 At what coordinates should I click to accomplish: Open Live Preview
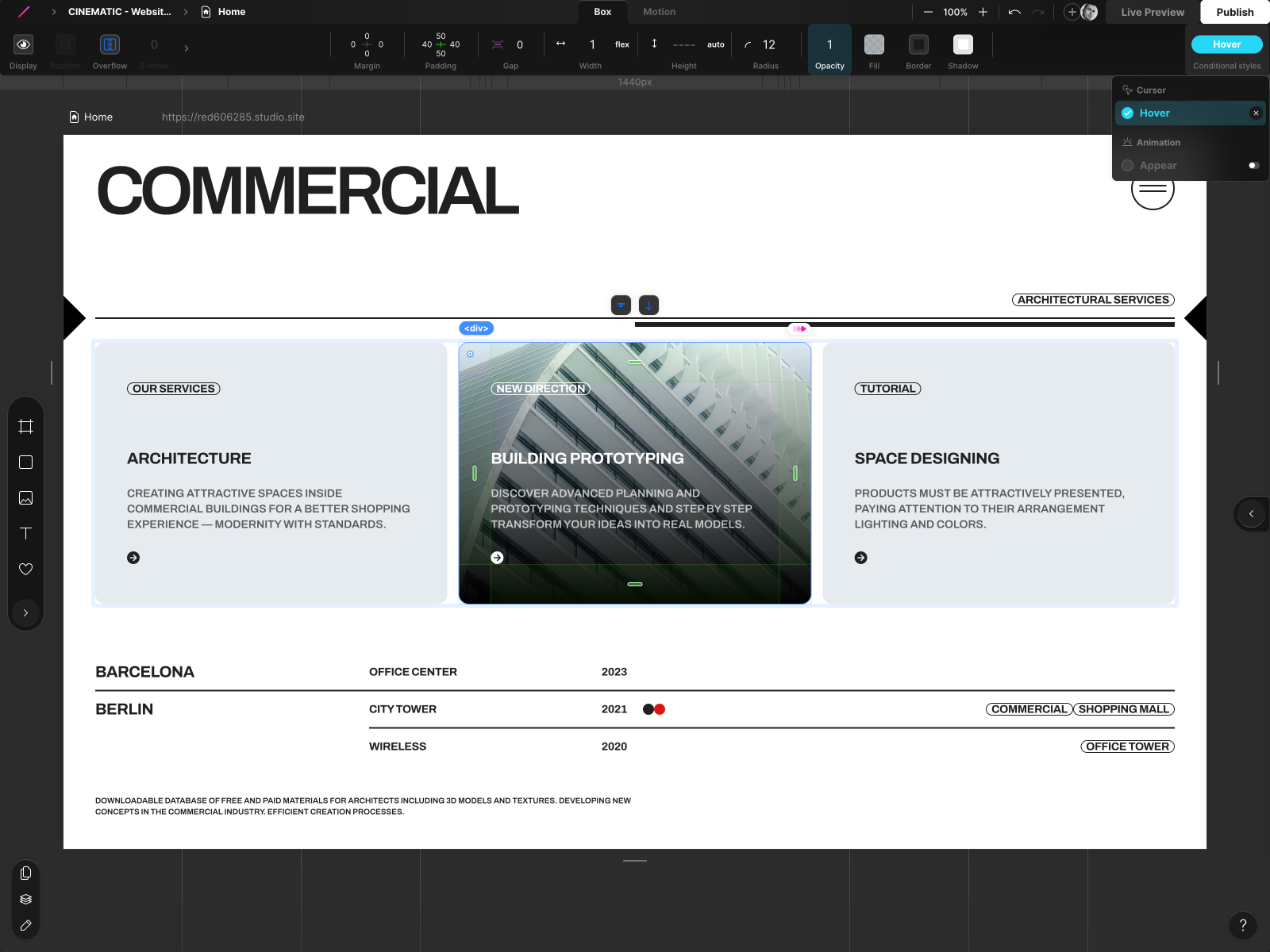point(1152,12)
